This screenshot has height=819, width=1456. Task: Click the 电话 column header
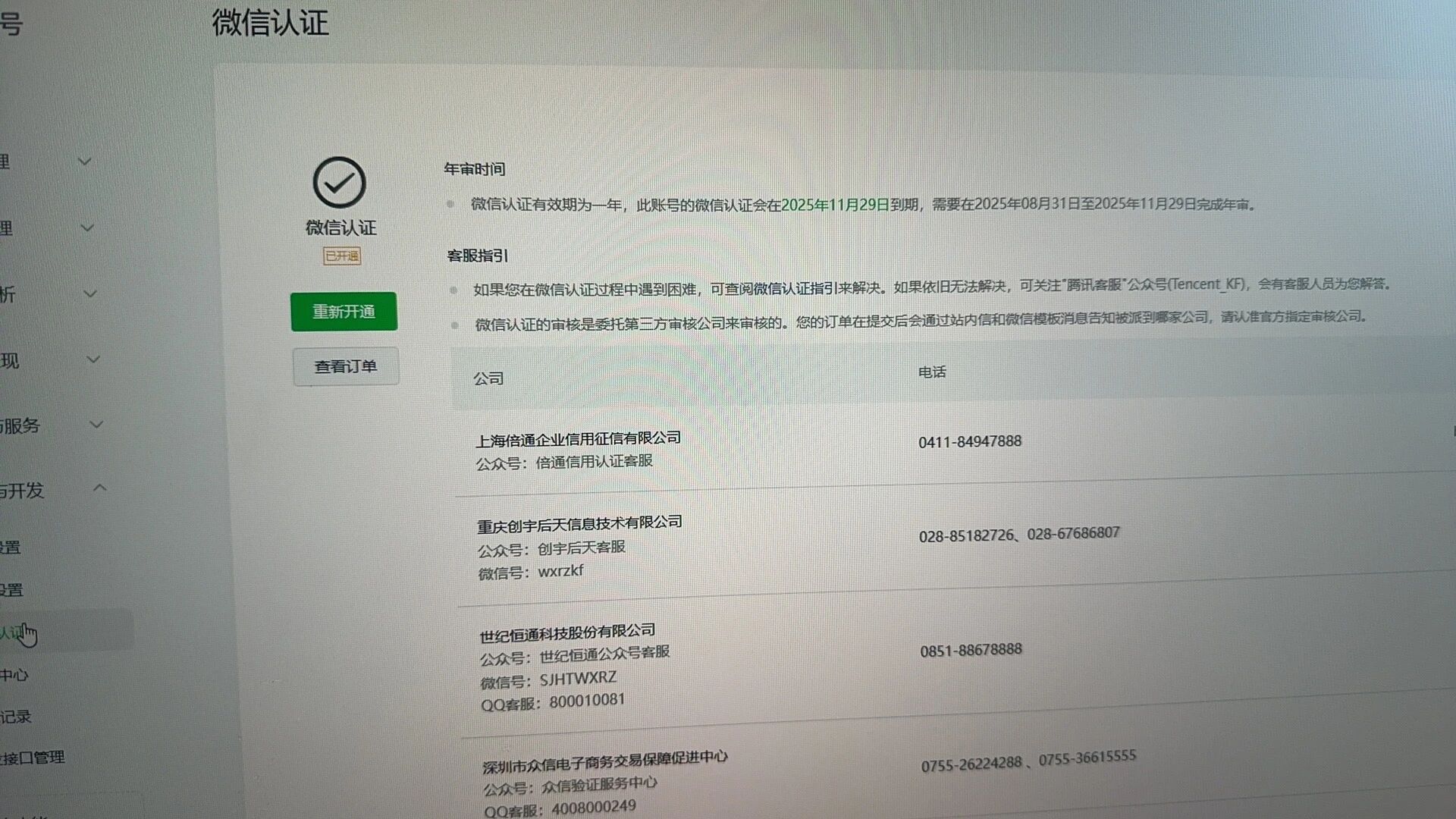[932, 372]
